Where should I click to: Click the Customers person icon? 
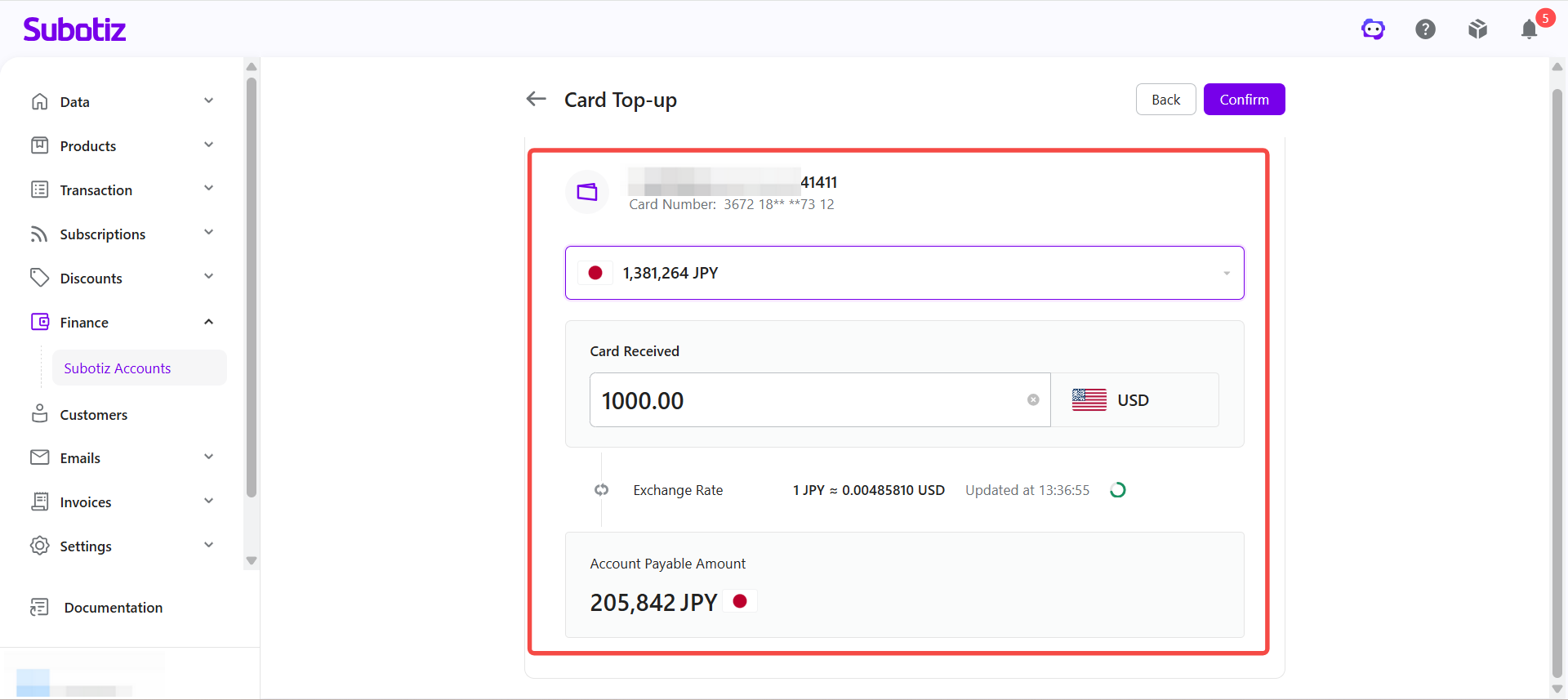point(39,413)
